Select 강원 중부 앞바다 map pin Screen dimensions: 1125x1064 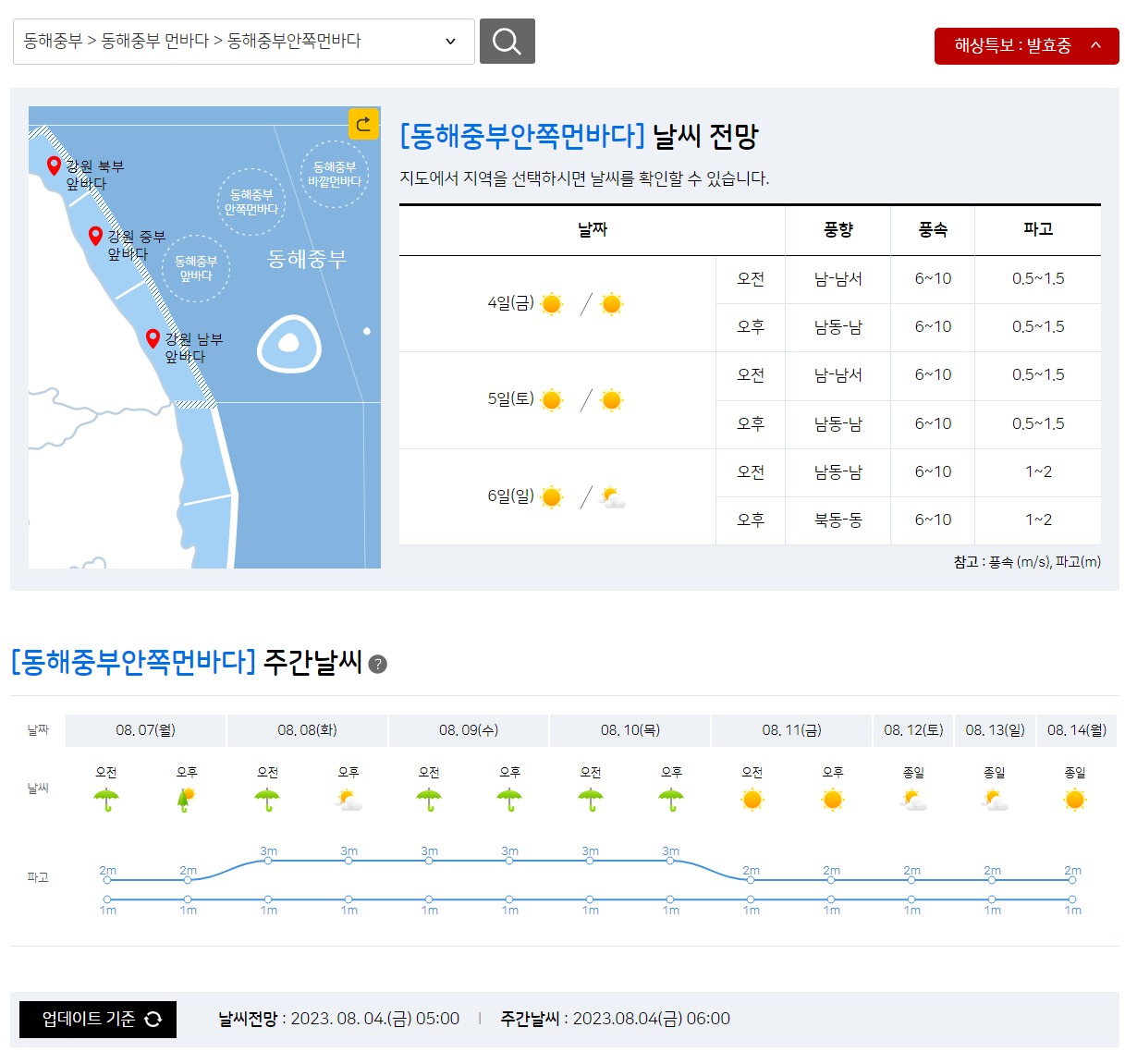click(x=95, y=236)
